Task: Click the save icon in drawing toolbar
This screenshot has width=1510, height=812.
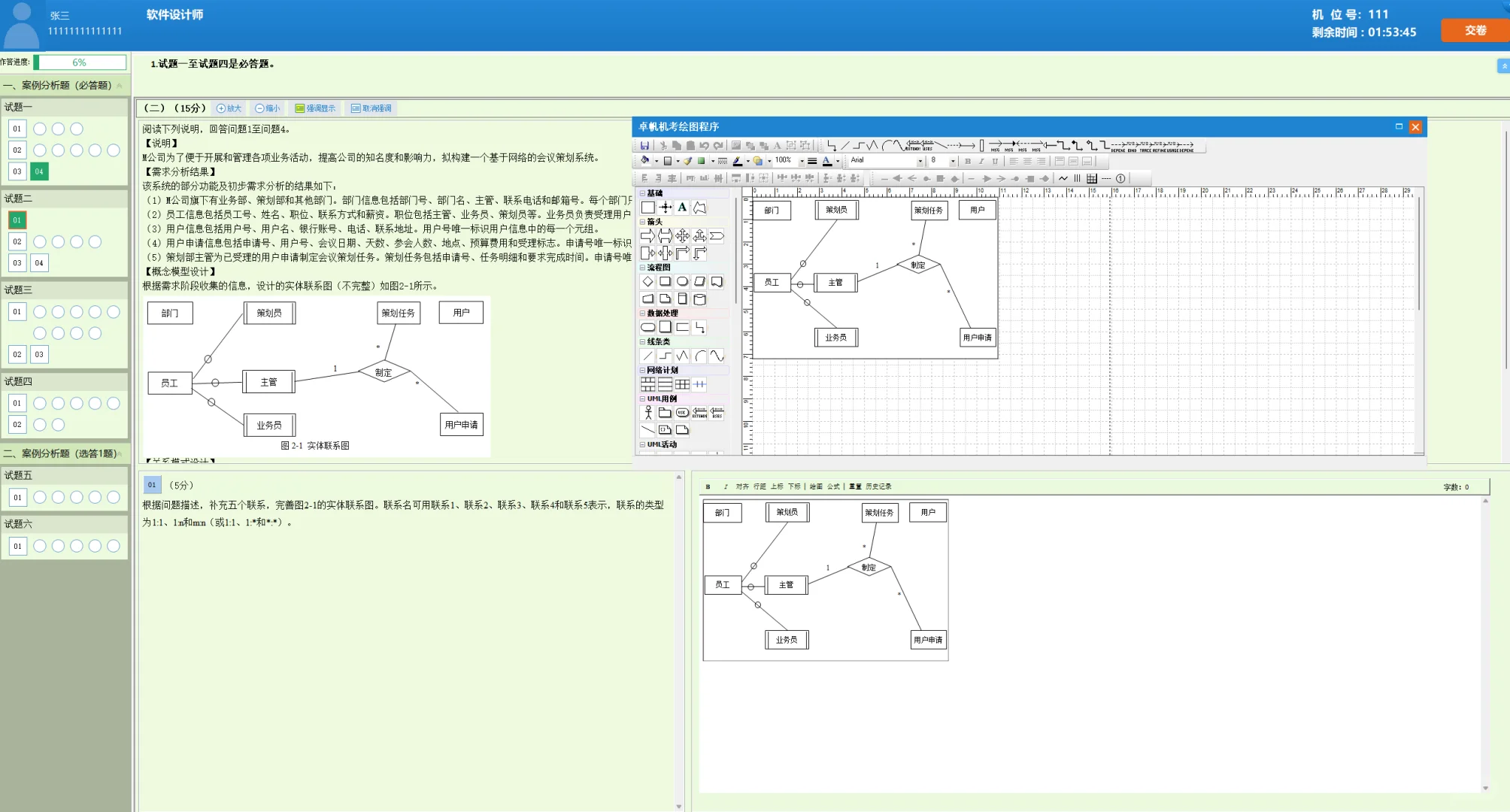Action: (644, 146)
